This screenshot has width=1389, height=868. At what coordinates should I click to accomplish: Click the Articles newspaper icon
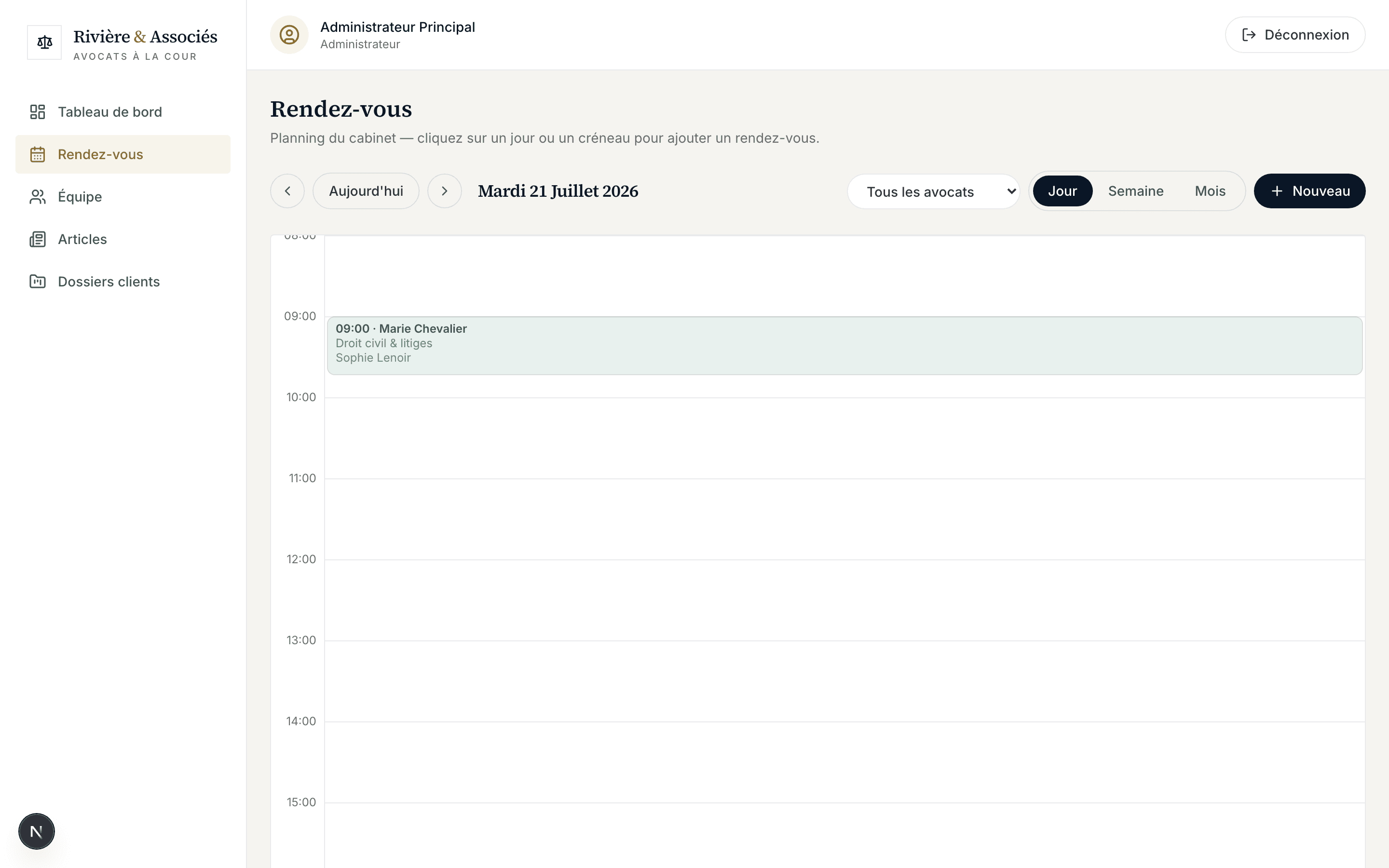37,239
